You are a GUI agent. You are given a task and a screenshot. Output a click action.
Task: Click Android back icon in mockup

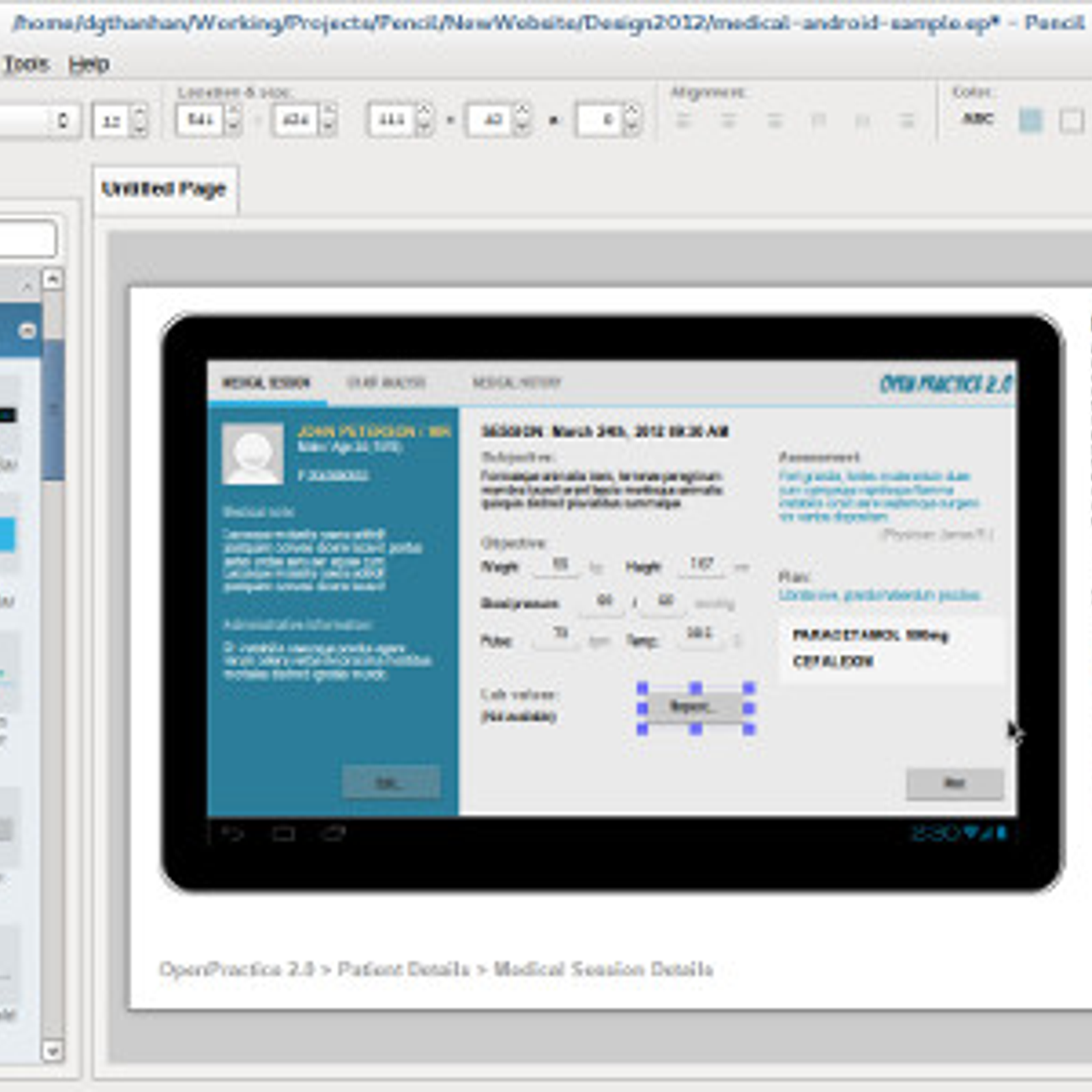coord(233,833)
